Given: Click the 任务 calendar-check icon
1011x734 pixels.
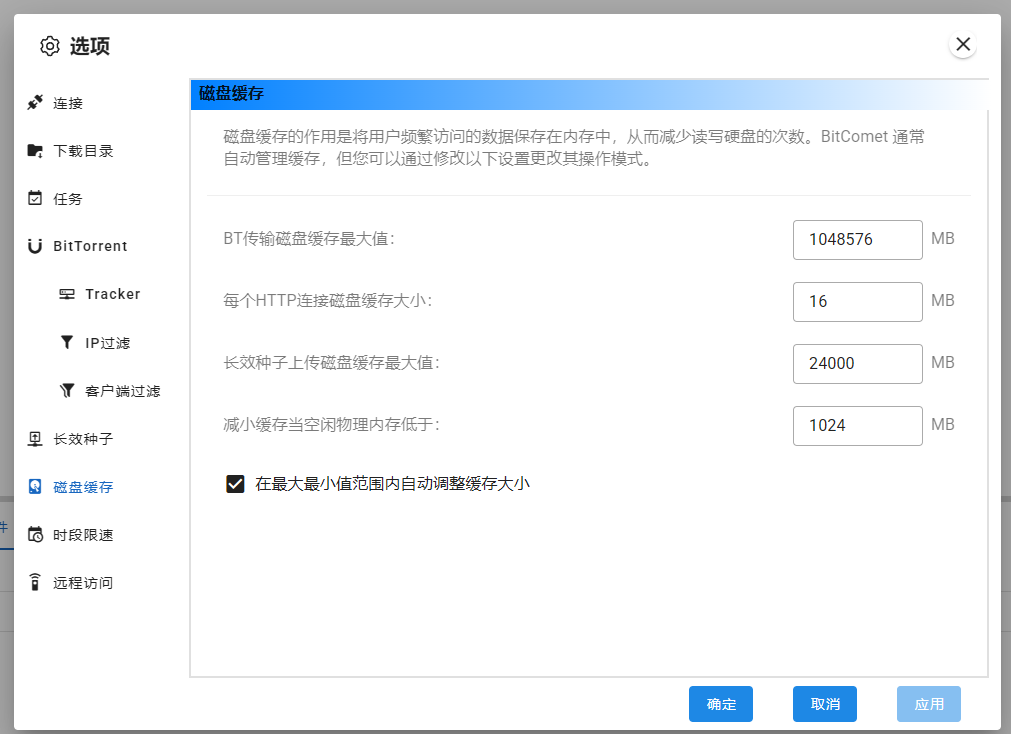Looking at the screenshot, I should click(35, 198).
